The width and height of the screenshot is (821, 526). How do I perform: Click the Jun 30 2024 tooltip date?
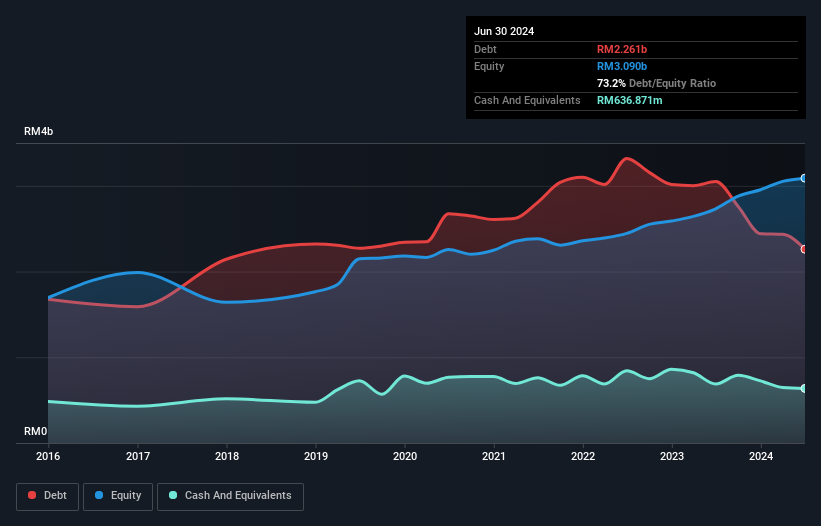click(504, 31)
